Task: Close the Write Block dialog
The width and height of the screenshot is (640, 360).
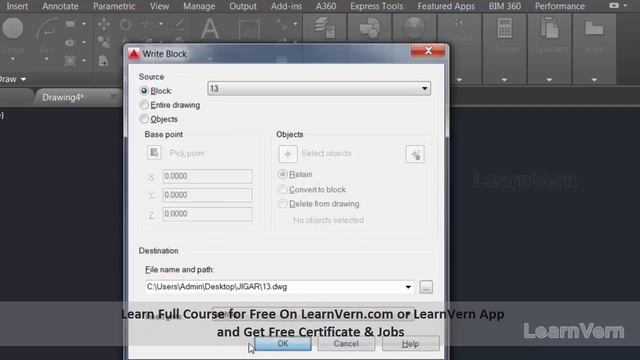Action: point(428,51)
